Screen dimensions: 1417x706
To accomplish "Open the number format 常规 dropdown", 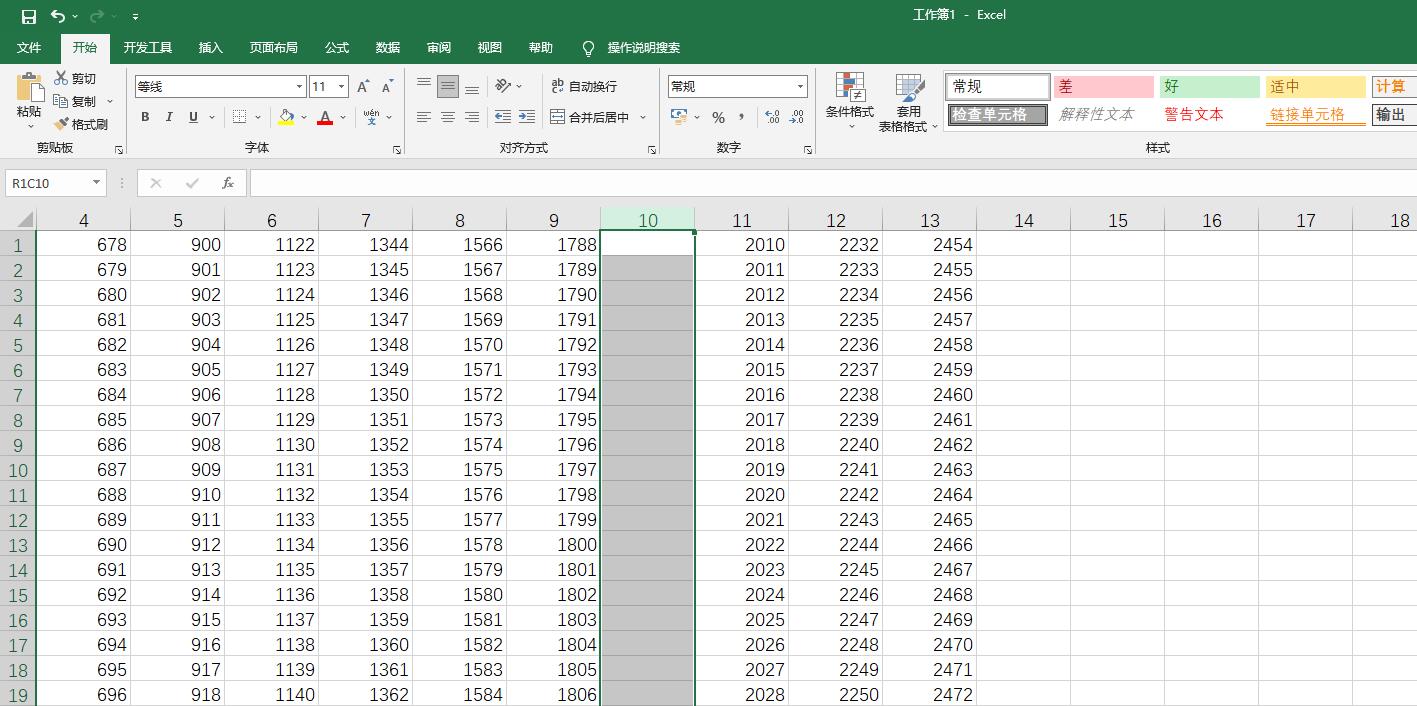I will [800, 87].
